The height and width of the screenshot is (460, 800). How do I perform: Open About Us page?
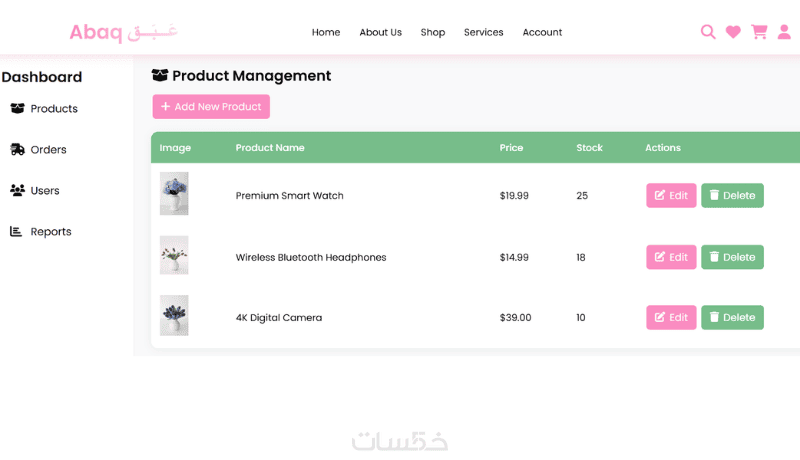(x=381, y=32)
